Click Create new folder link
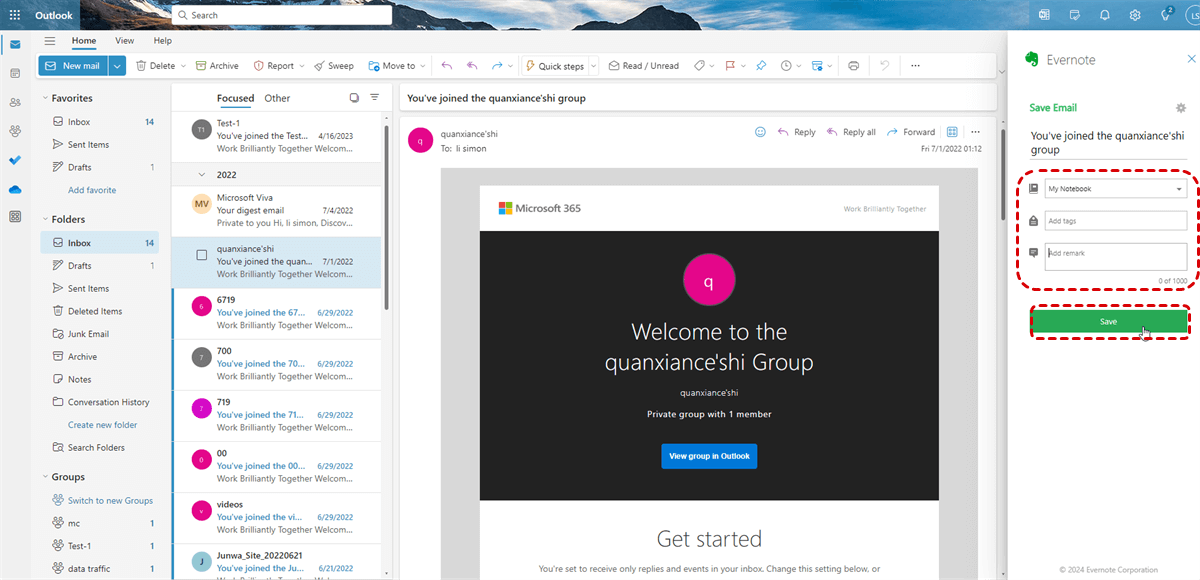The image size is (1200, 580). [103, 425]
